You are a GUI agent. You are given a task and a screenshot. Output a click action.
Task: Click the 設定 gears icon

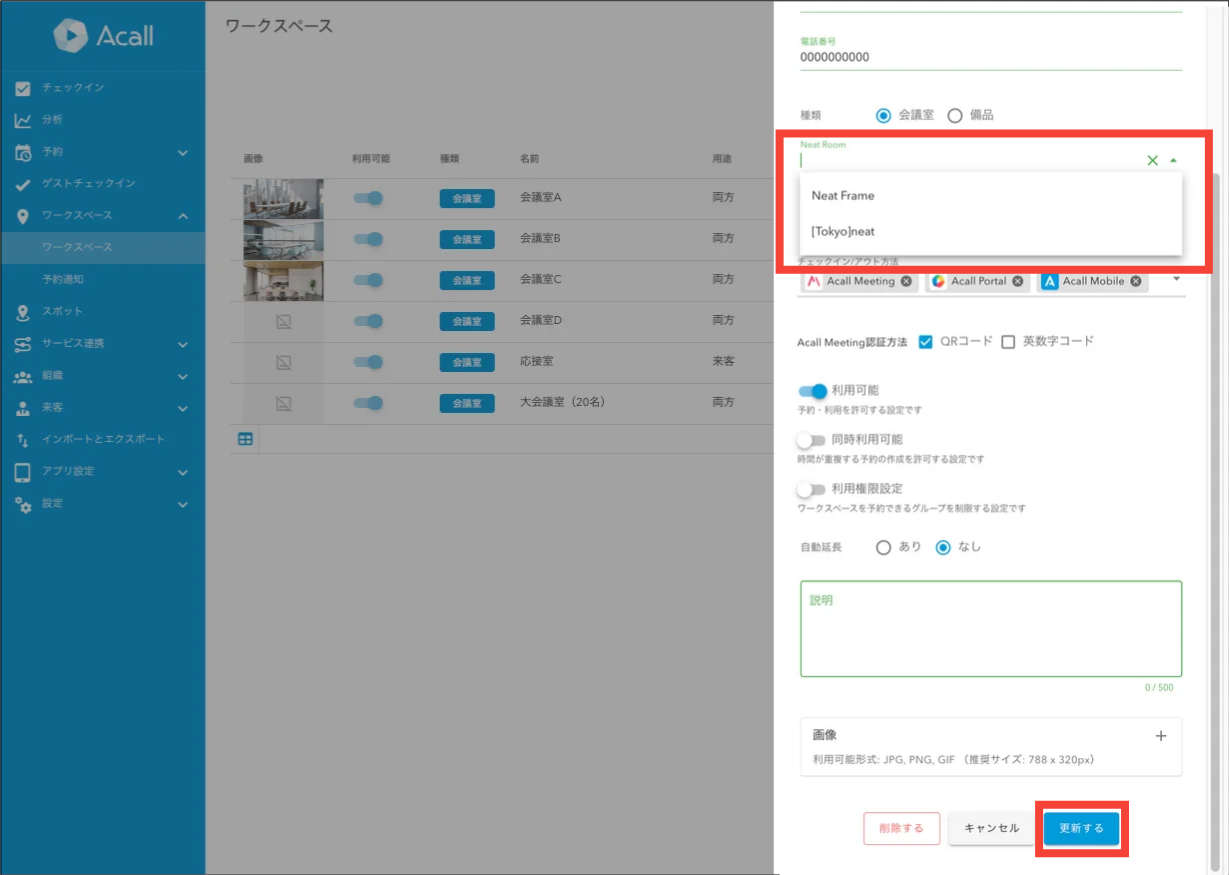[23, 504]
